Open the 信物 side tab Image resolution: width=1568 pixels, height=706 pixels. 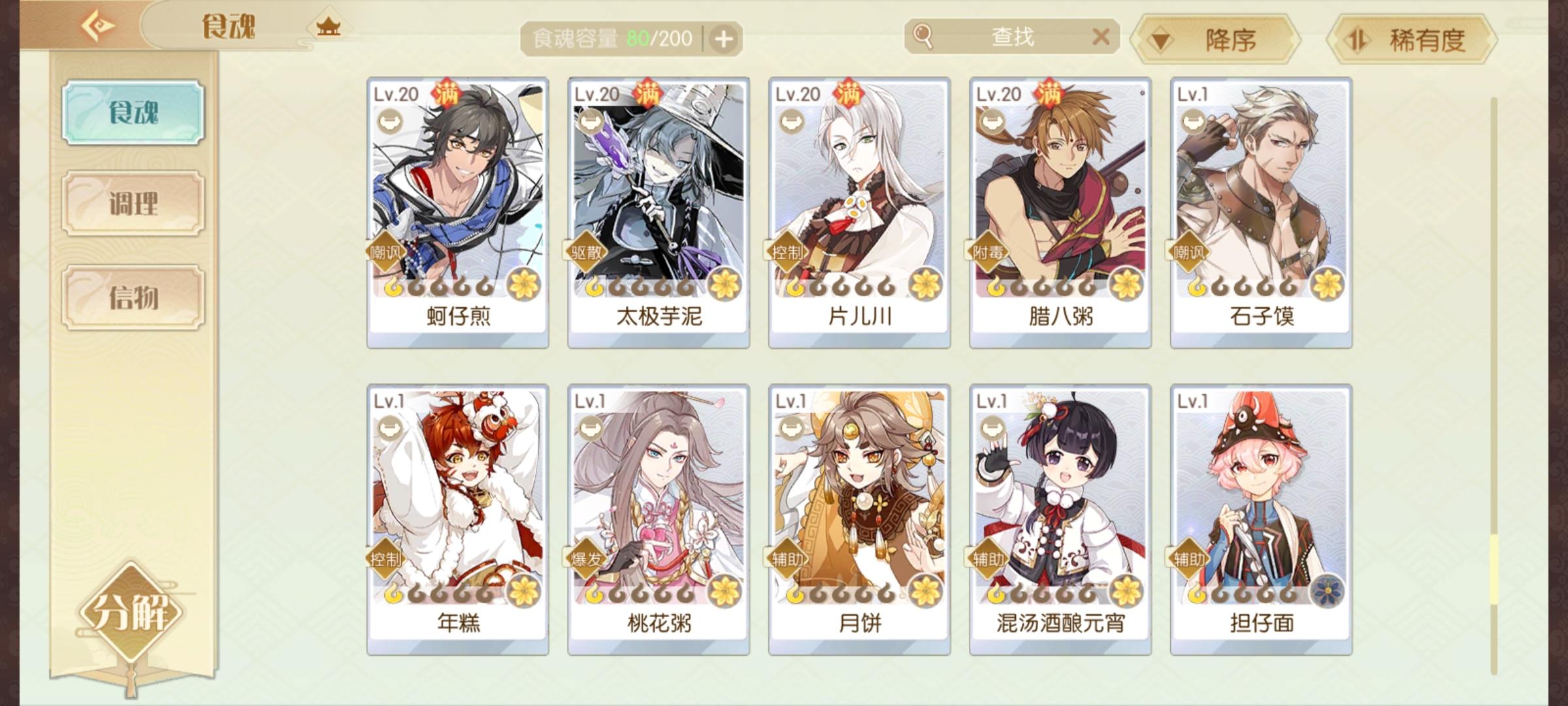(x=133, y=297)
